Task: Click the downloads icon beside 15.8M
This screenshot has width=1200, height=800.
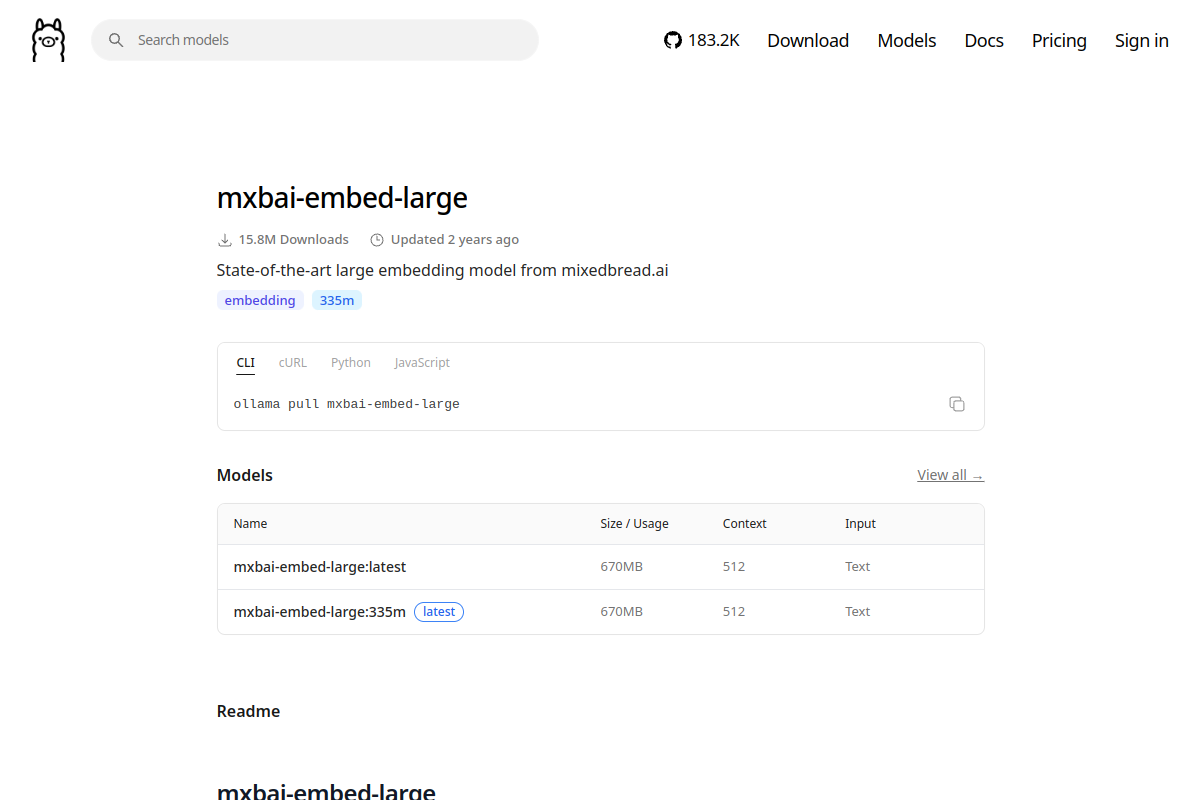Action: click(x=225, y=240)
